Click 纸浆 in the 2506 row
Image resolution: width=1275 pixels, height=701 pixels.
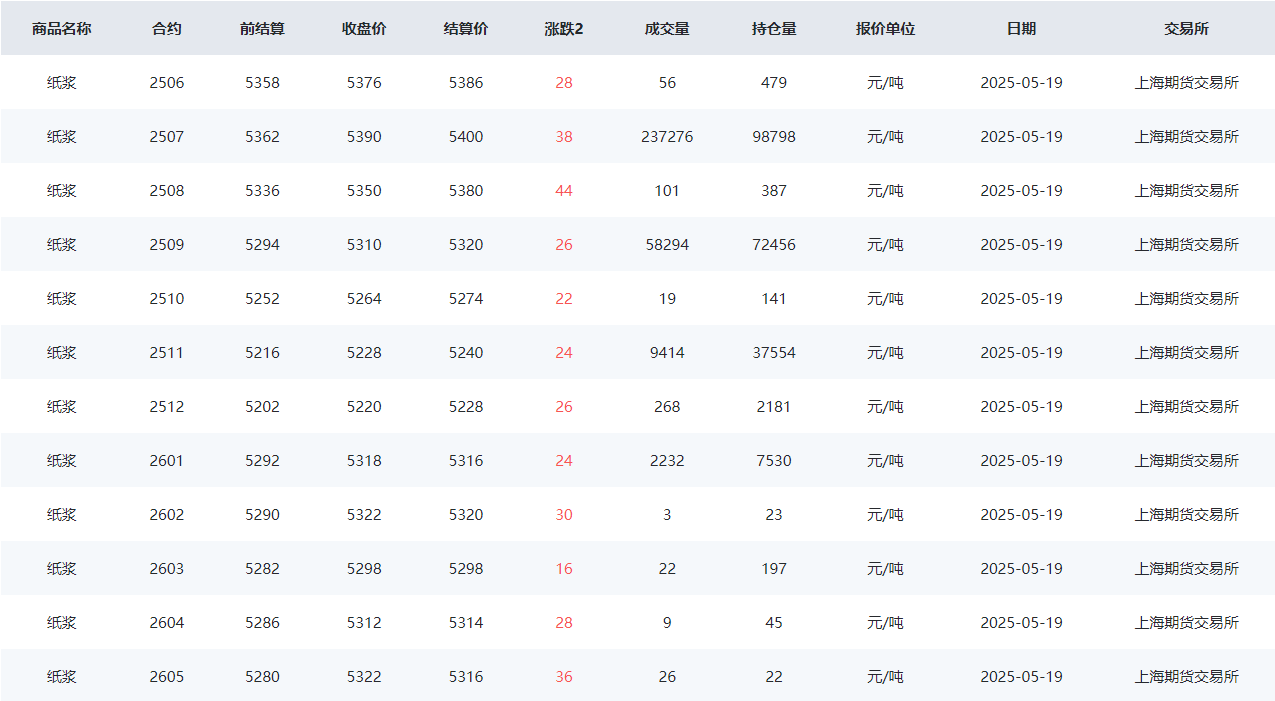[x=61, y=83]
